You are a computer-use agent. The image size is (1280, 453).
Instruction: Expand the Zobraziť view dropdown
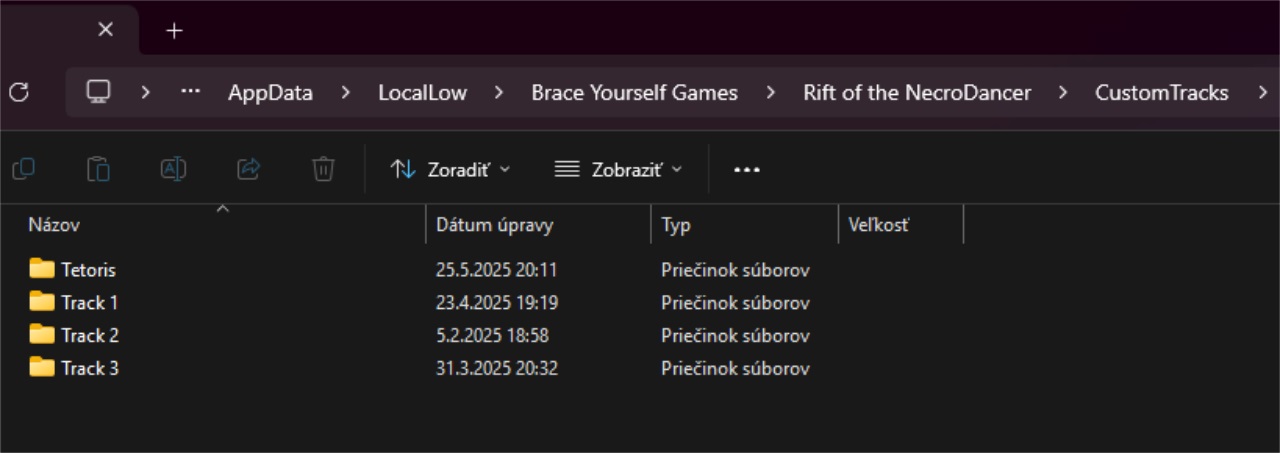coord(618,170)
